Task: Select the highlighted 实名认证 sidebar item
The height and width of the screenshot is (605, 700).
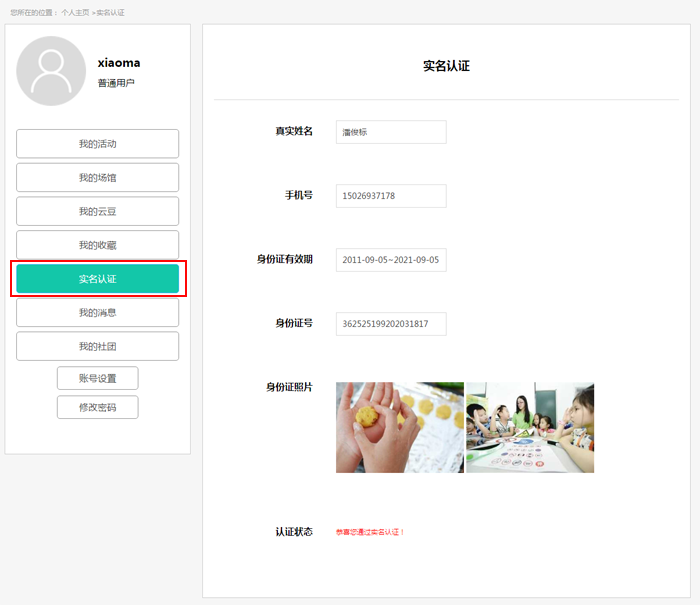Action: click(97, 279)
